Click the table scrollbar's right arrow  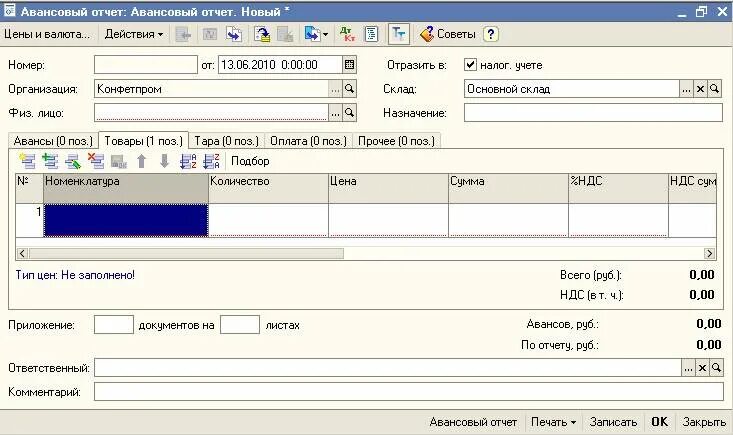click(x=710, y=253)
